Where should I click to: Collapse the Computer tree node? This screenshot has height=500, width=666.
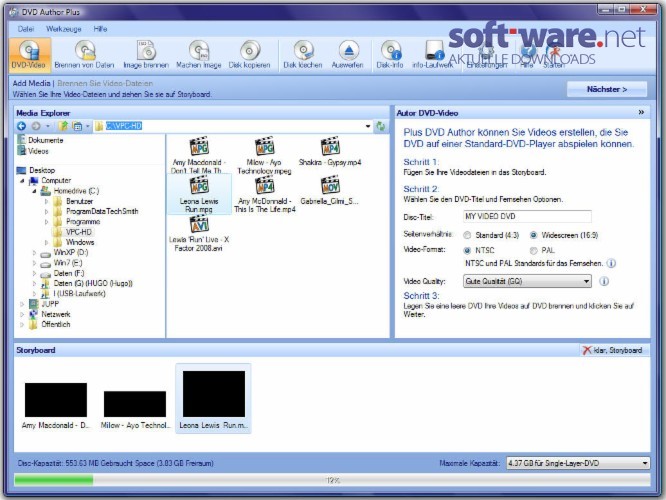click(23, 181)
